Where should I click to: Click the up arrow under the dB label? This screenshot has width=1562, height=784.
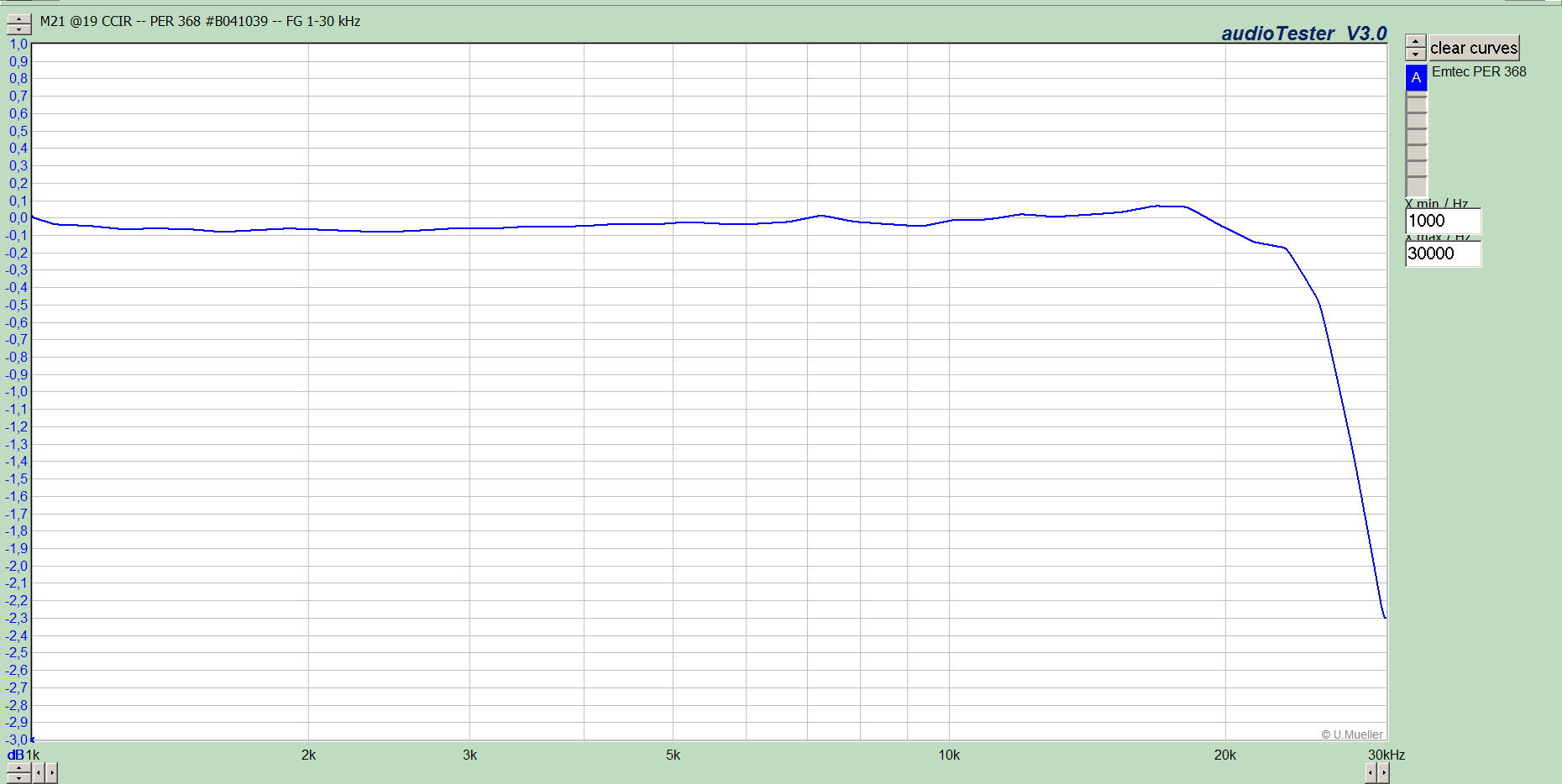click(18, 768)
